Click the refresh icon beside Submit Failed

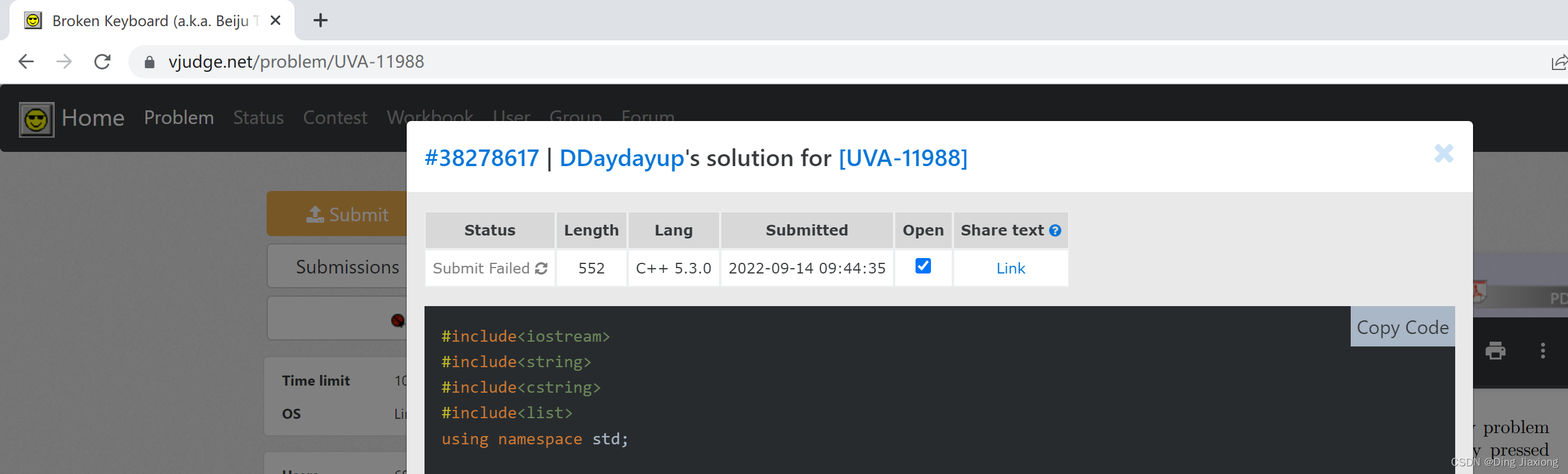541,268
